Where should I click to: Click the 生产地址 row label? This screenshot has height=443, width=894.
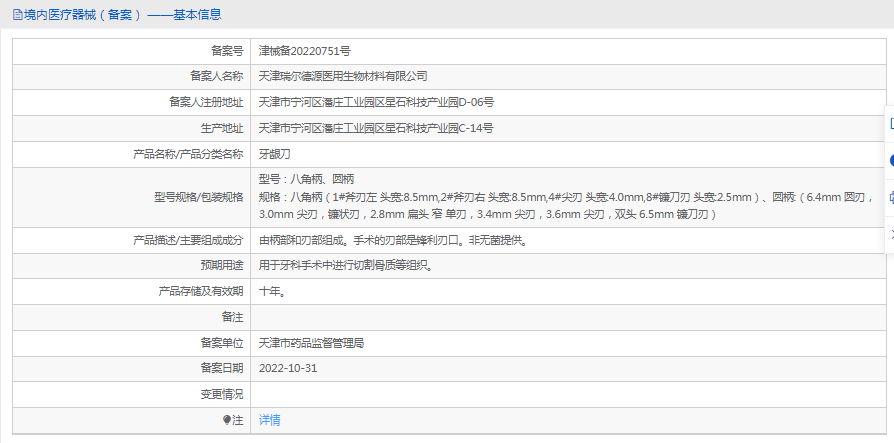pos(222,128)
